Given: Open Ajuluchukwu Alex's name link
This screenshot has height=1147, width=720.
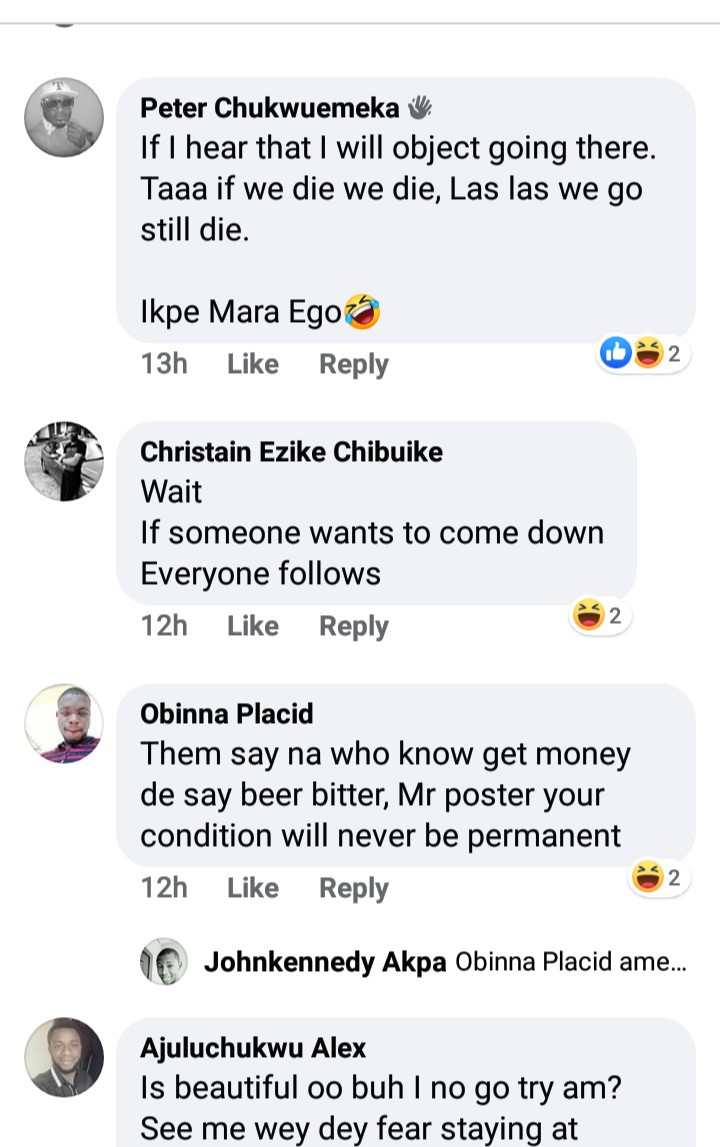Looking at the screenshot, I should coord(253,1048).
